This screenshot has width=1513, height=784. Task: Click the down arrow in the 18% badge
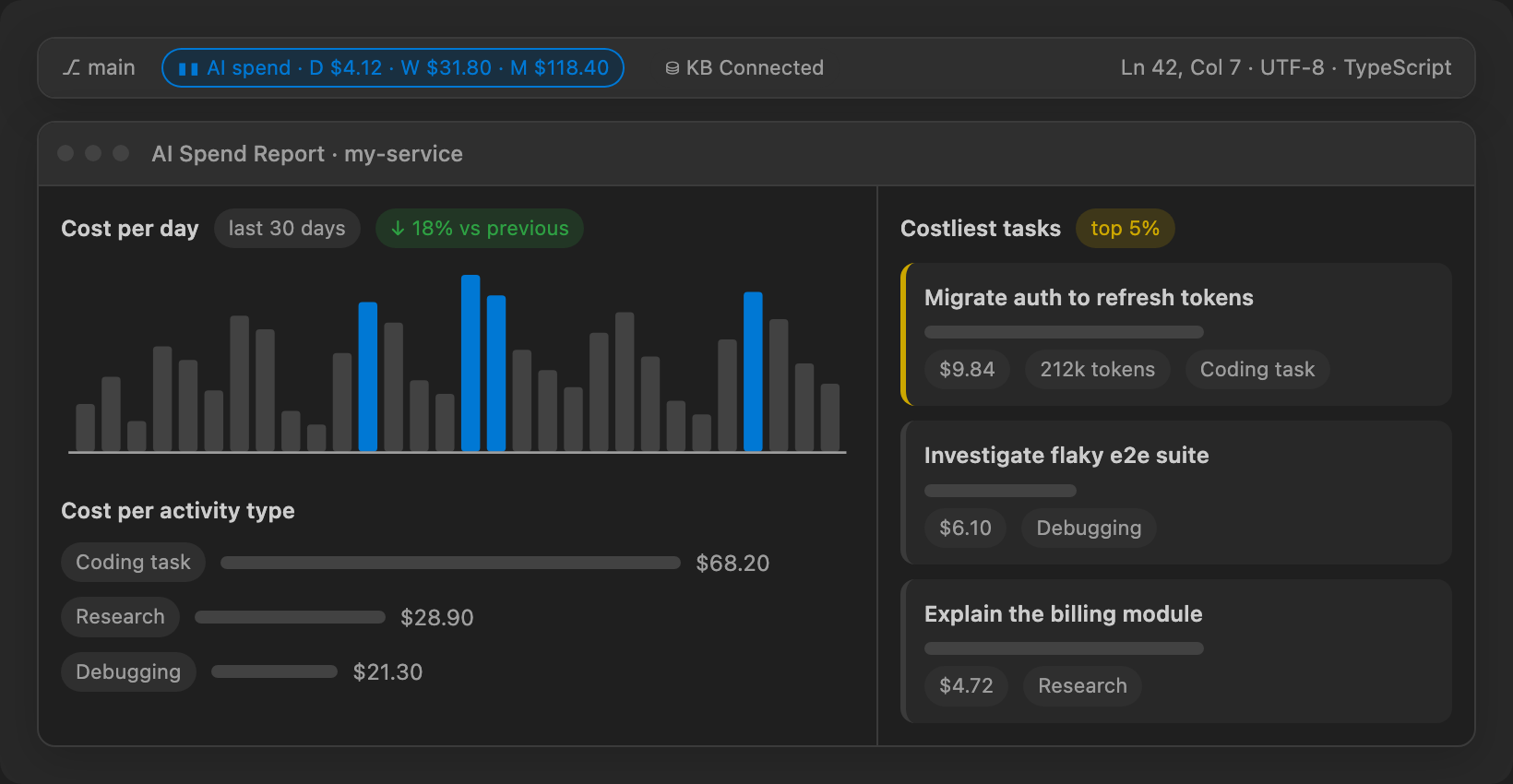[398, 229]
